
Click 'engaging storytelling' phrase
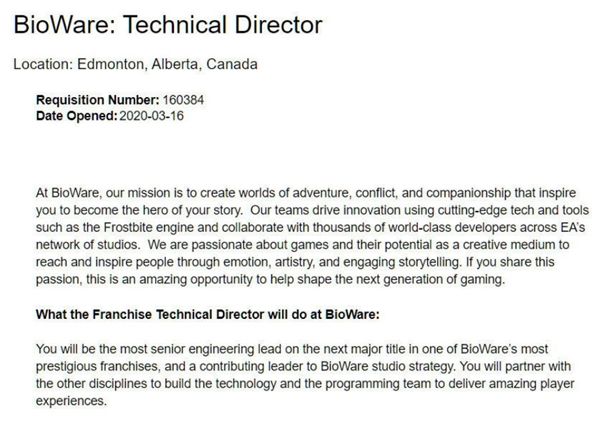401,262
